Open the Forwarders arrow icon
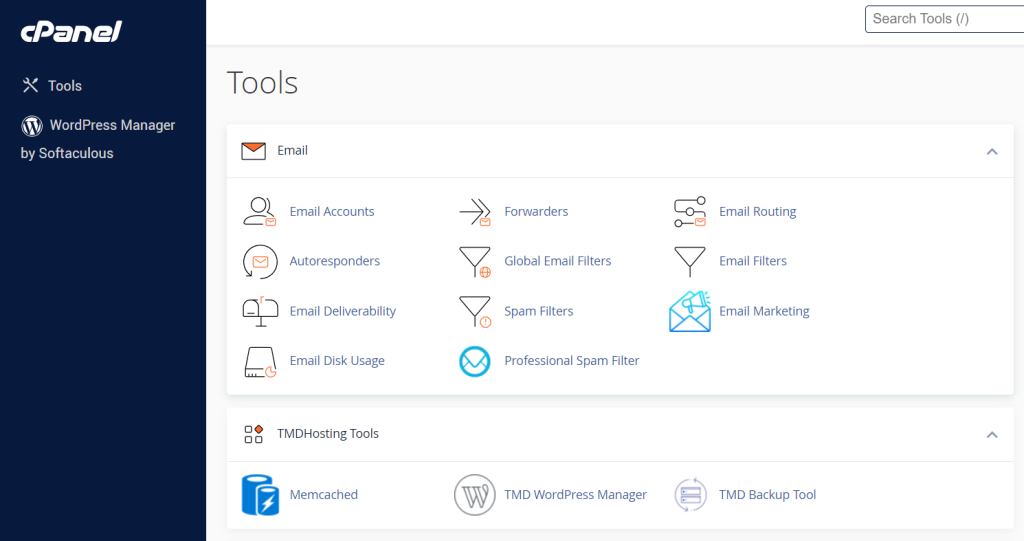The image size is (1024, 541). point(475,212)
